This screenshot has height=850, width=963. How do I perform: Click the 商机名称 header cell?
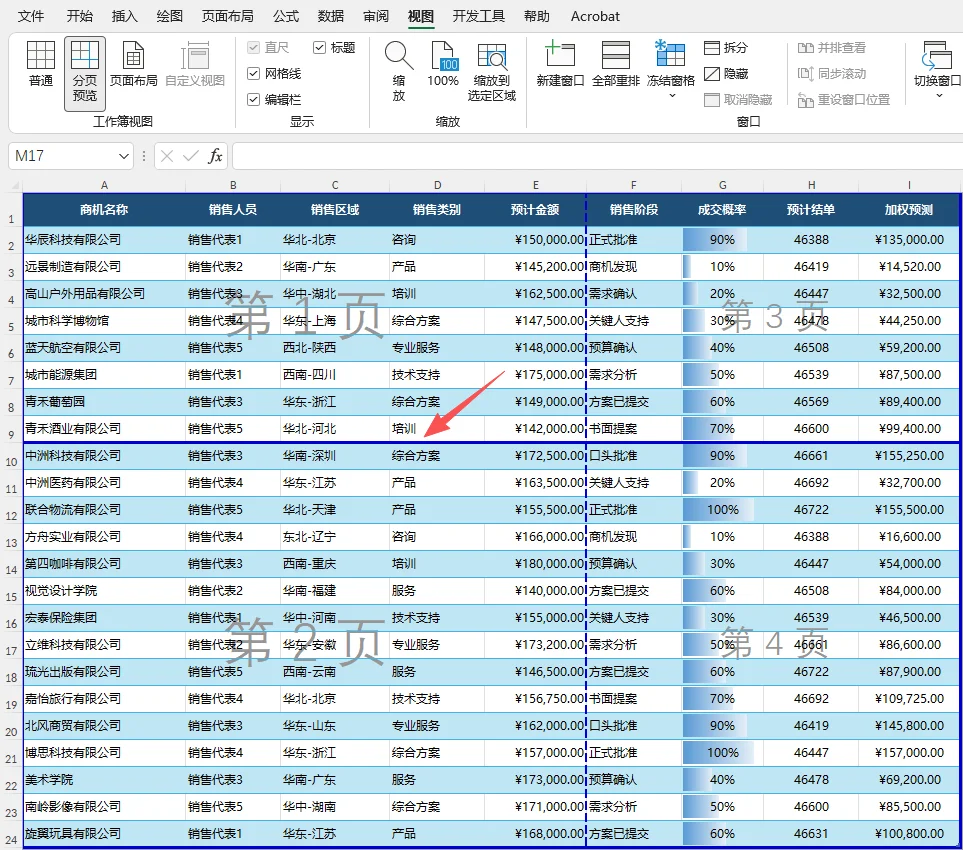point(104,210)
